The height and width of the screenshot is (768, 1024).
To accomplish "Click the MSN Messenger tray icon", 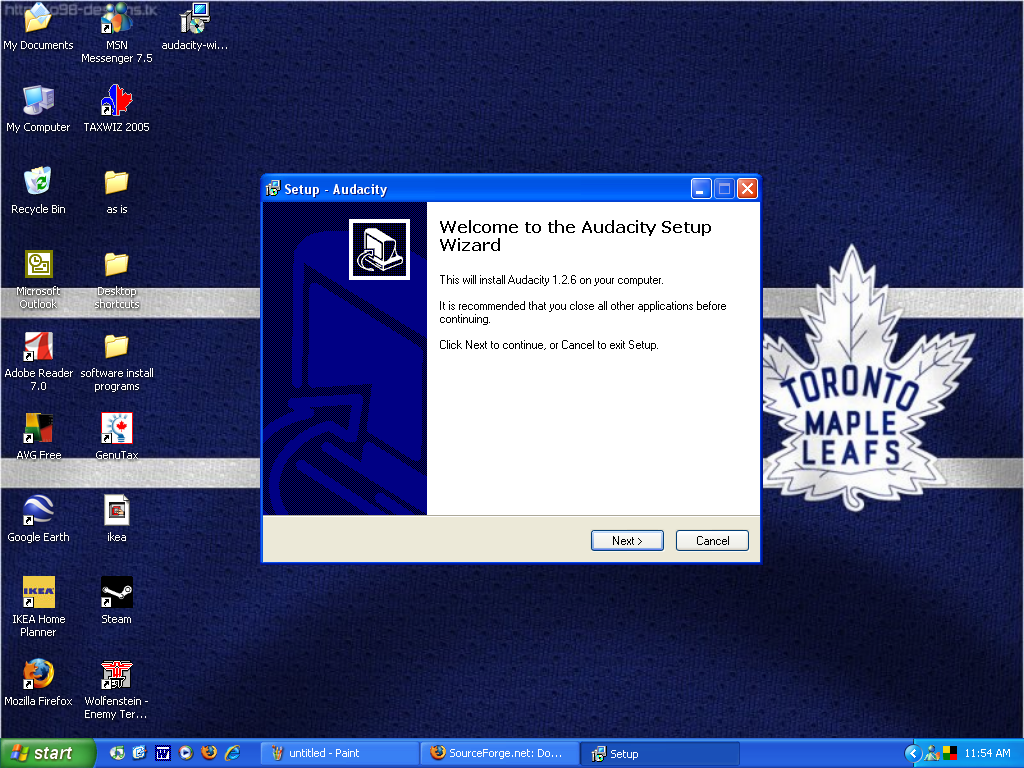I will pos(932,754).
